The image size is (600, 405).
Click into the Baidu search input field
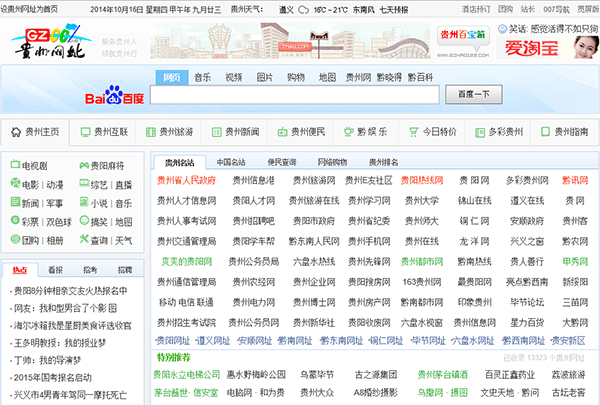point(296,95)
